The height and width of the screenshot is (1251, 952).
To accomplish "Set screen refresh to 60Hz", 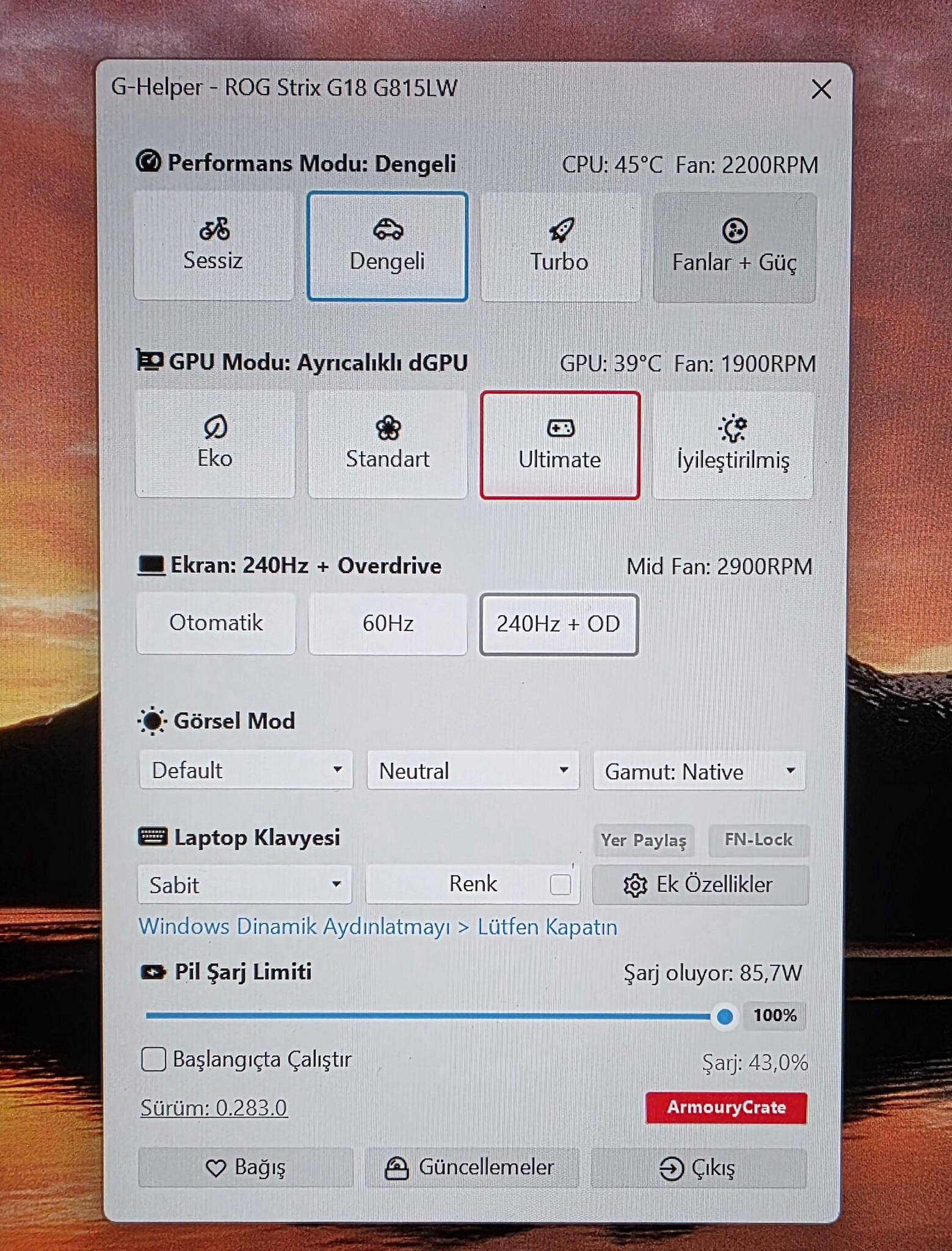I will pyautogui.click(x=388, y=624).
